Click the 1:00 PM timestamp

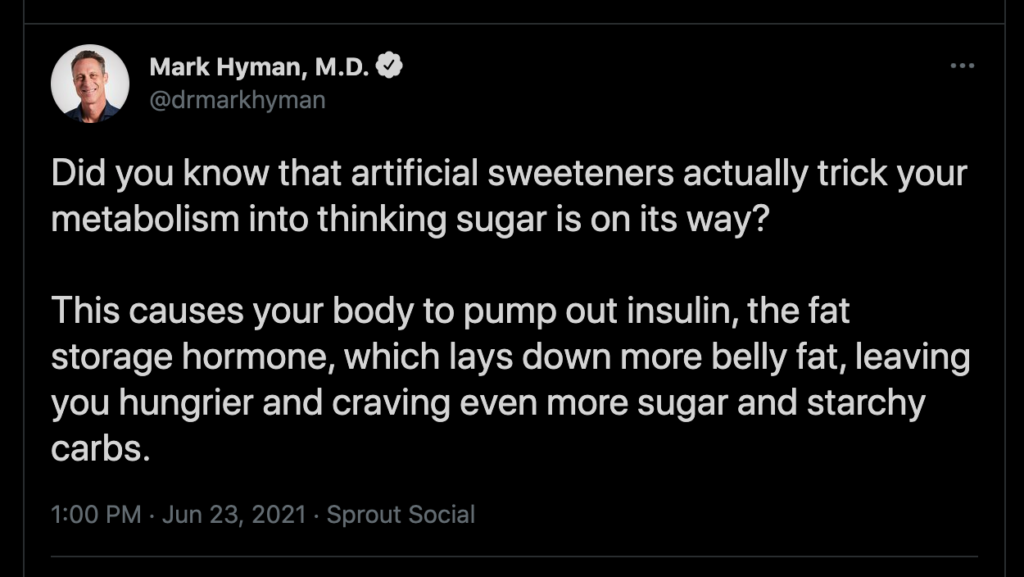click(x=96, y=514)
